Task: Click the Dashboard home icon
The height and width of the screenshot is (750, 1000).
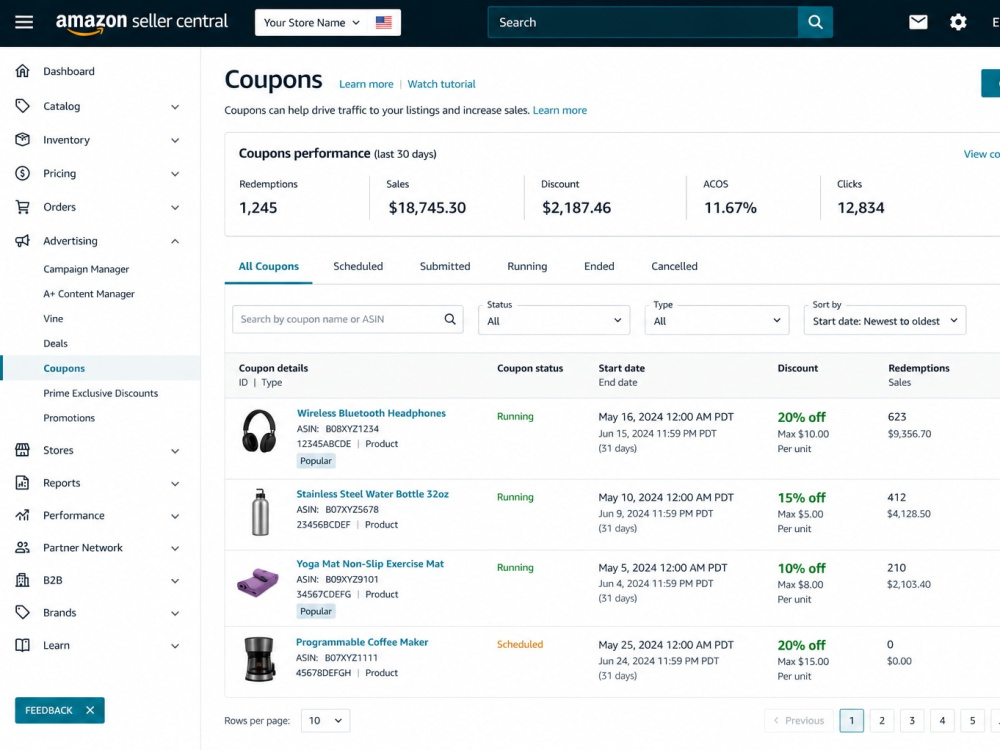Action: (22, 71)
